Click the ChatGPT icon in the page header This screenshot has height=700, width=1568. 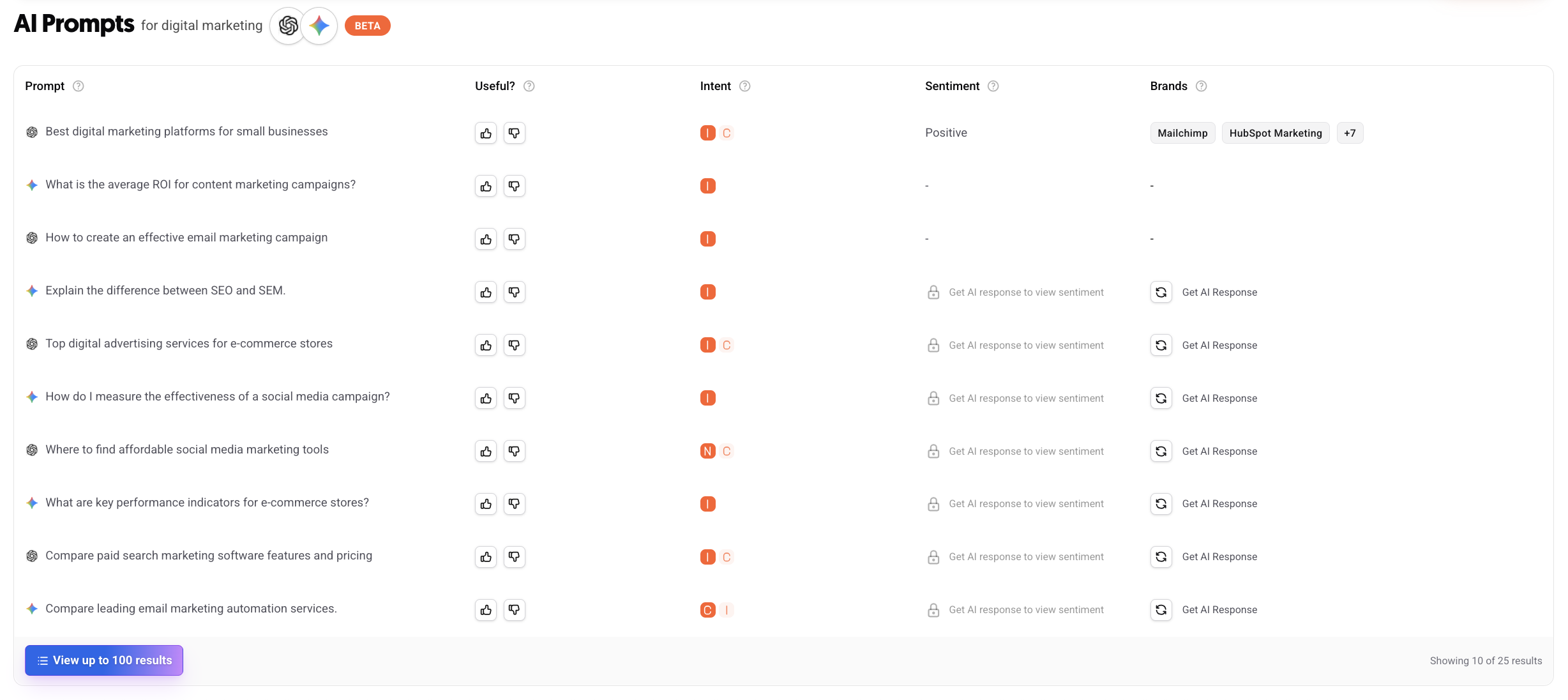pos(288,26)
